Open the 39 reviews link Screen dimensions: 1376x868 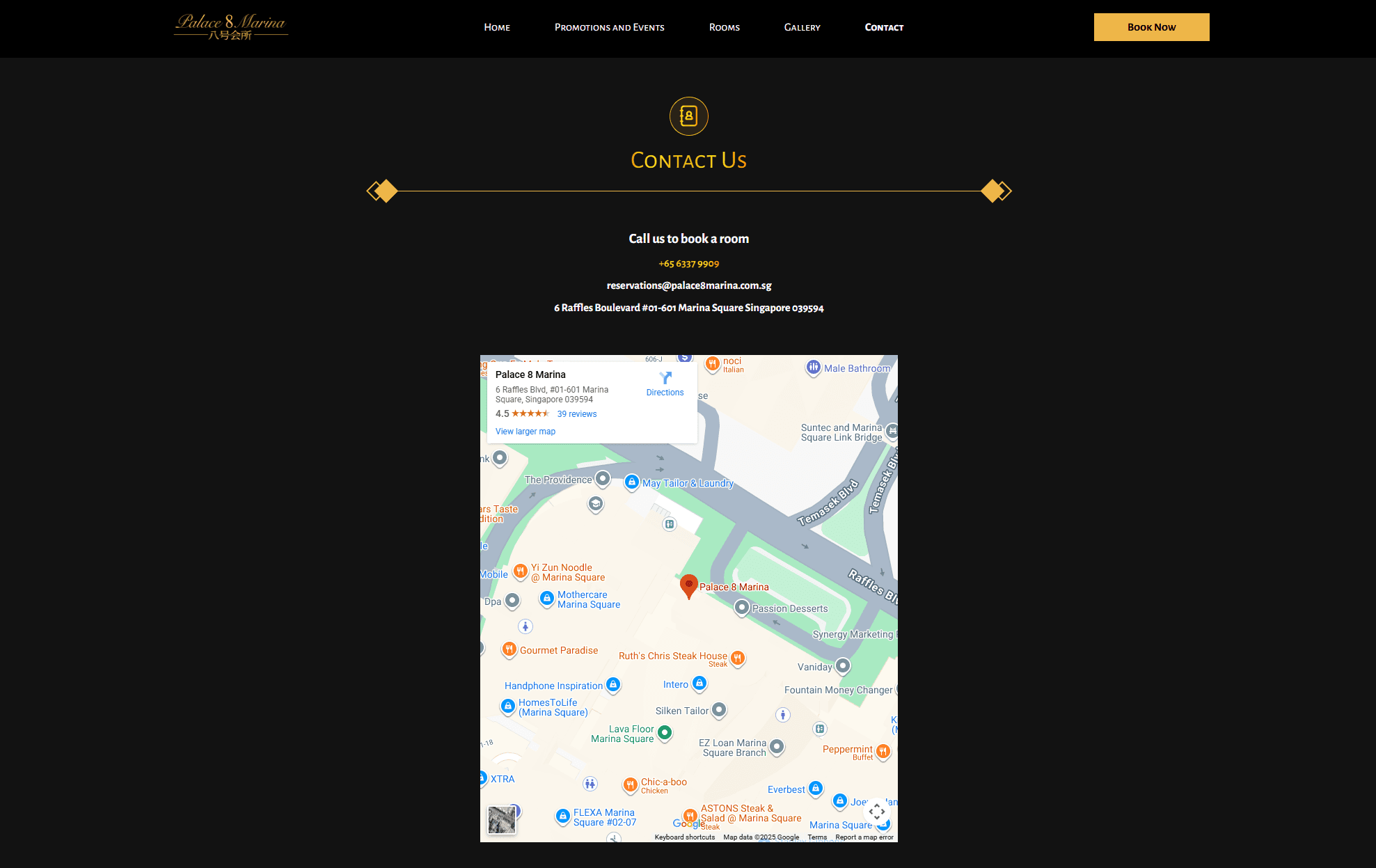click(577, 414)
